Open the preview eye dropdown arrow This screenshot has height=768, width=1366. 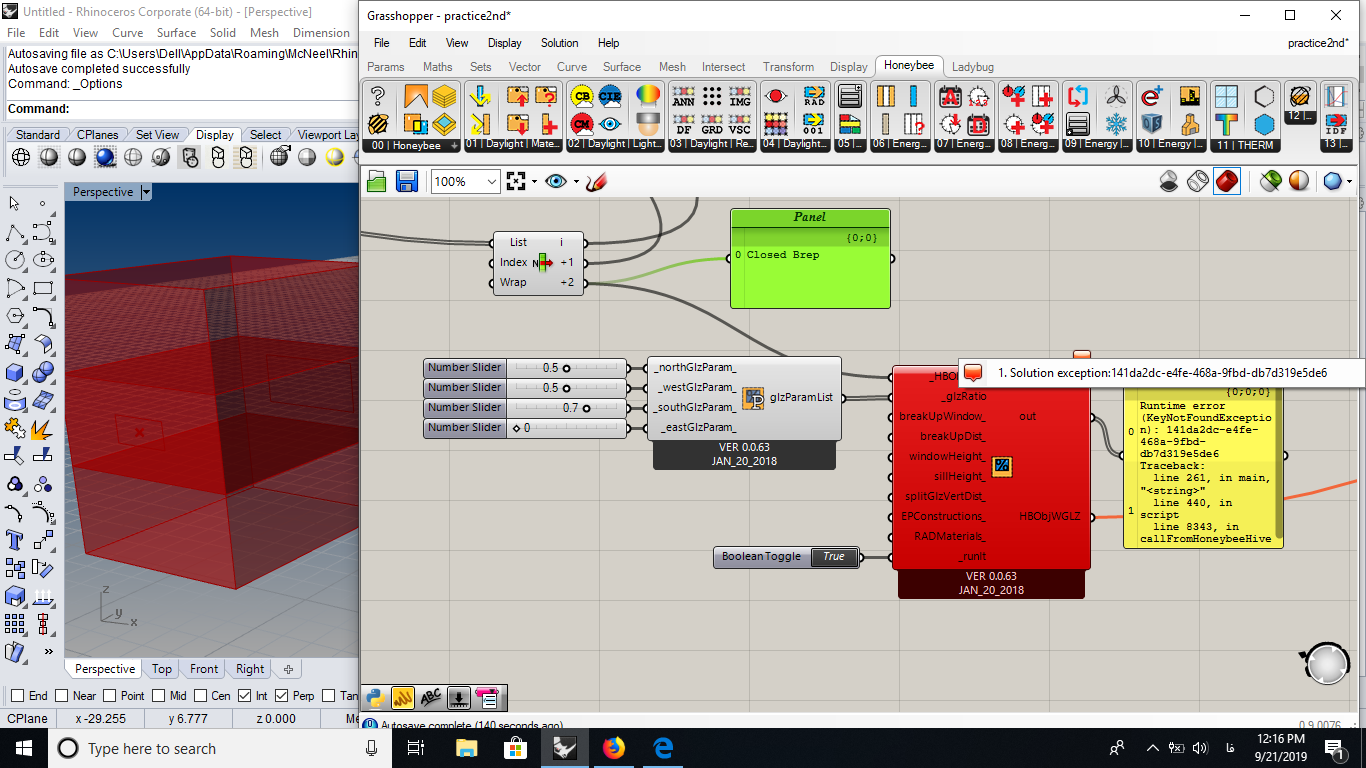574,181
